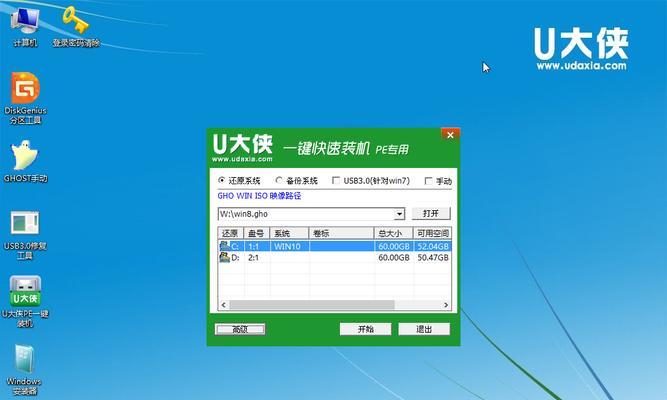Select the backup system radio button
Screen dimensions: 667x400
pos(279,180)
